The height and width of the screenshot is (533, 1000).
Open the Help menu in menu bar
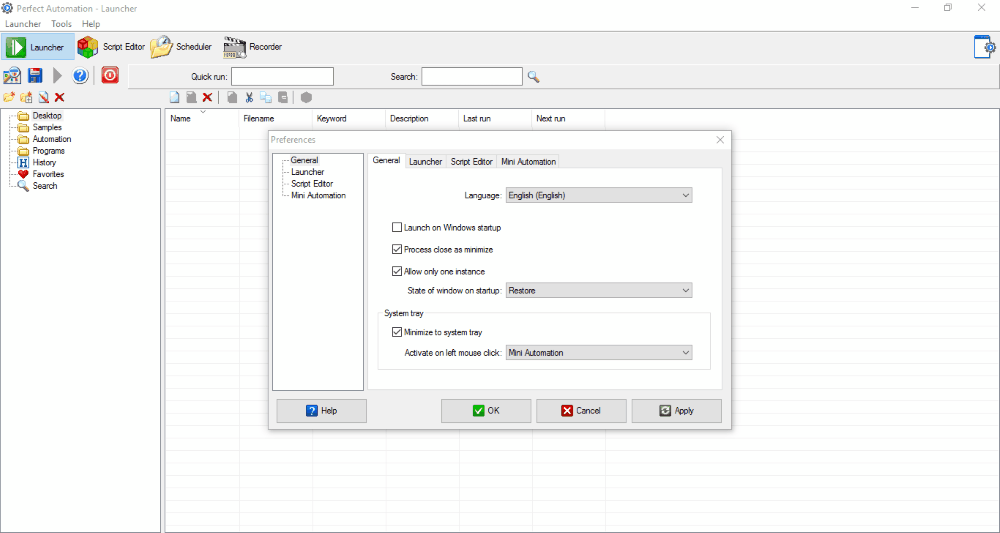click(91, 24)
